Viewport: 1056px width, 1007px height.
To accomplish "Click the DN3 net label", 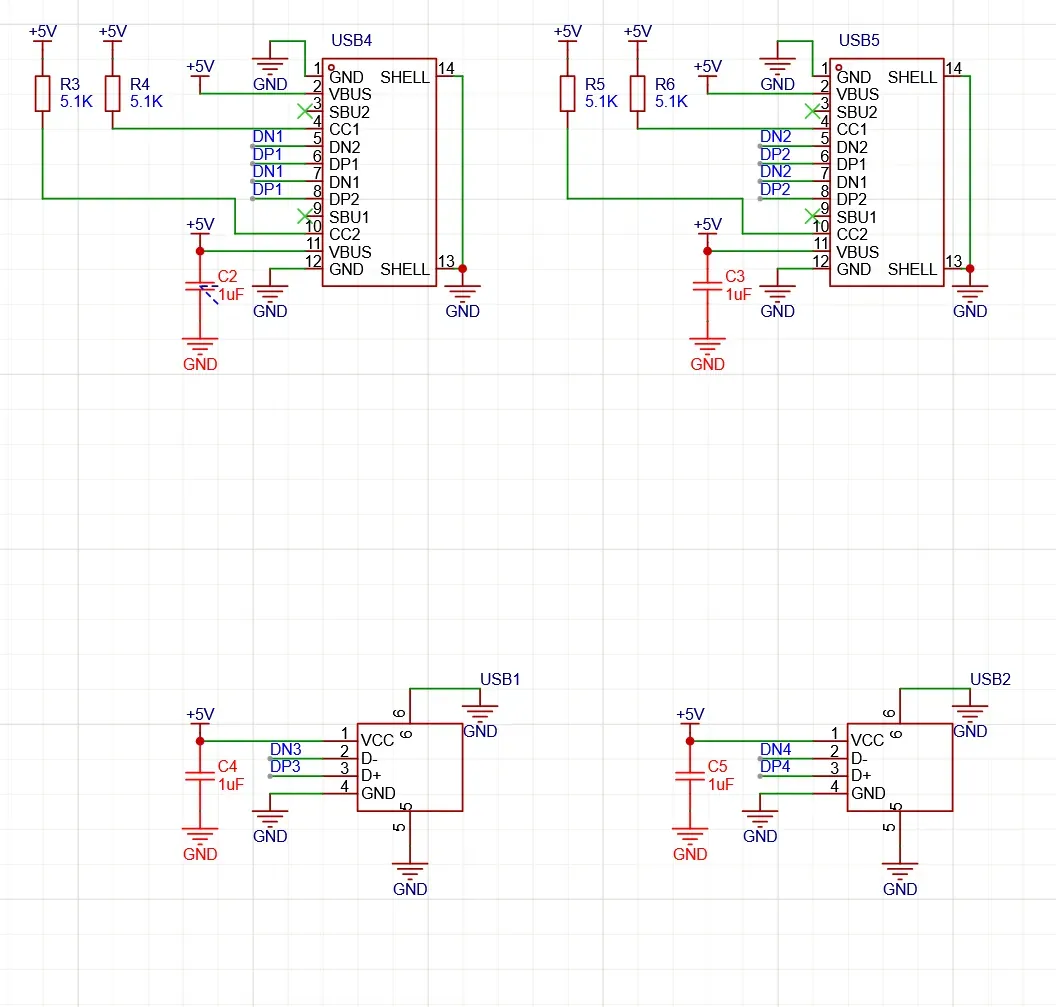I will point(285,749).
